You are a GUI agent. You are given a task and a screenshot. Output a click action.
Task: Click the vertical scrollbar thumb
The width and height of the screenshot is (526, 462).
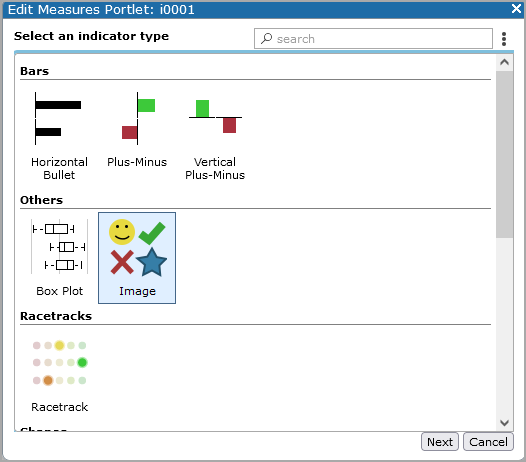(504, 154)
